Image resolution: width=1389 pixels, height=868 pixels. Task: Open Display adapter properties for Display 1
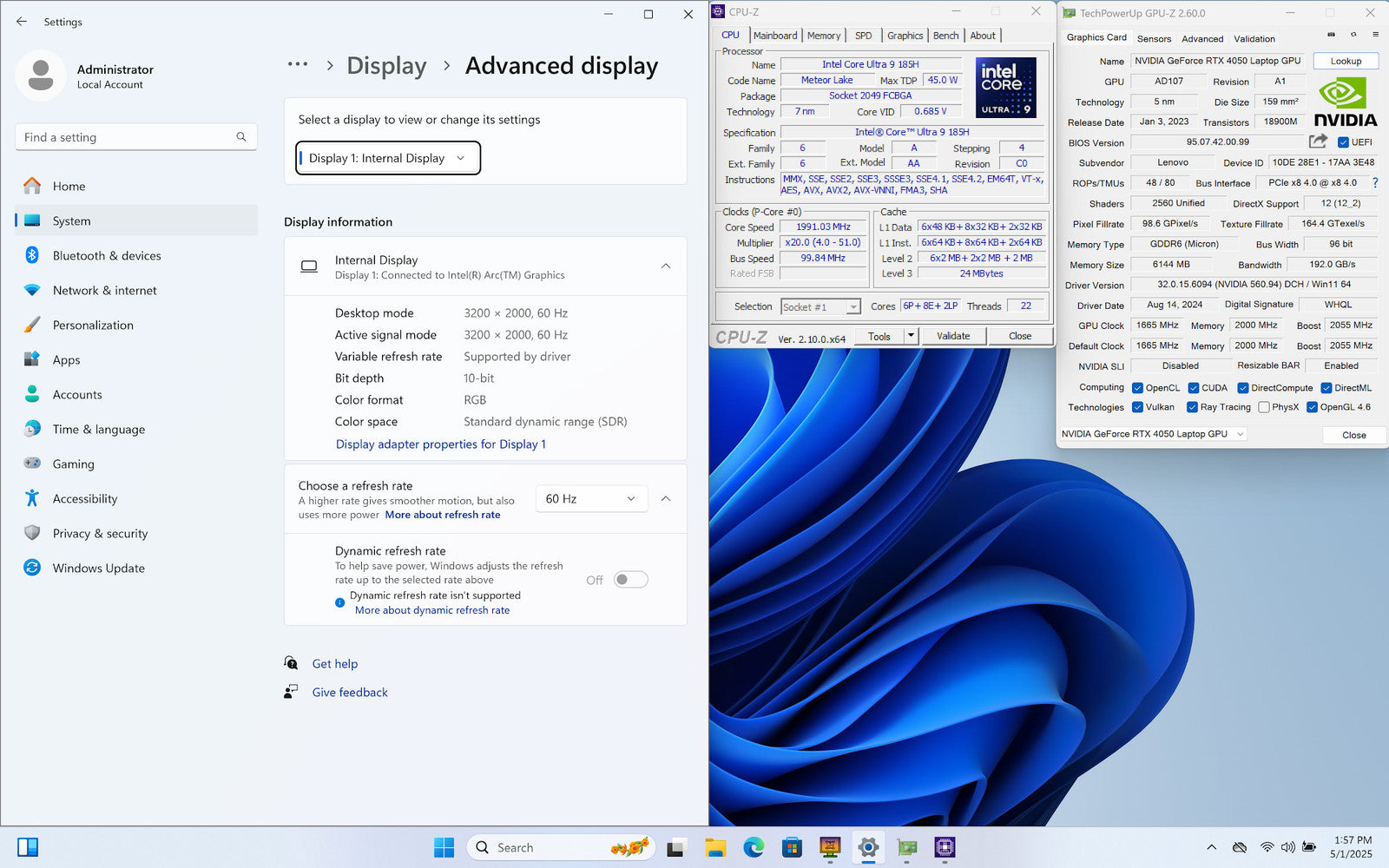(x=441, y=444)
